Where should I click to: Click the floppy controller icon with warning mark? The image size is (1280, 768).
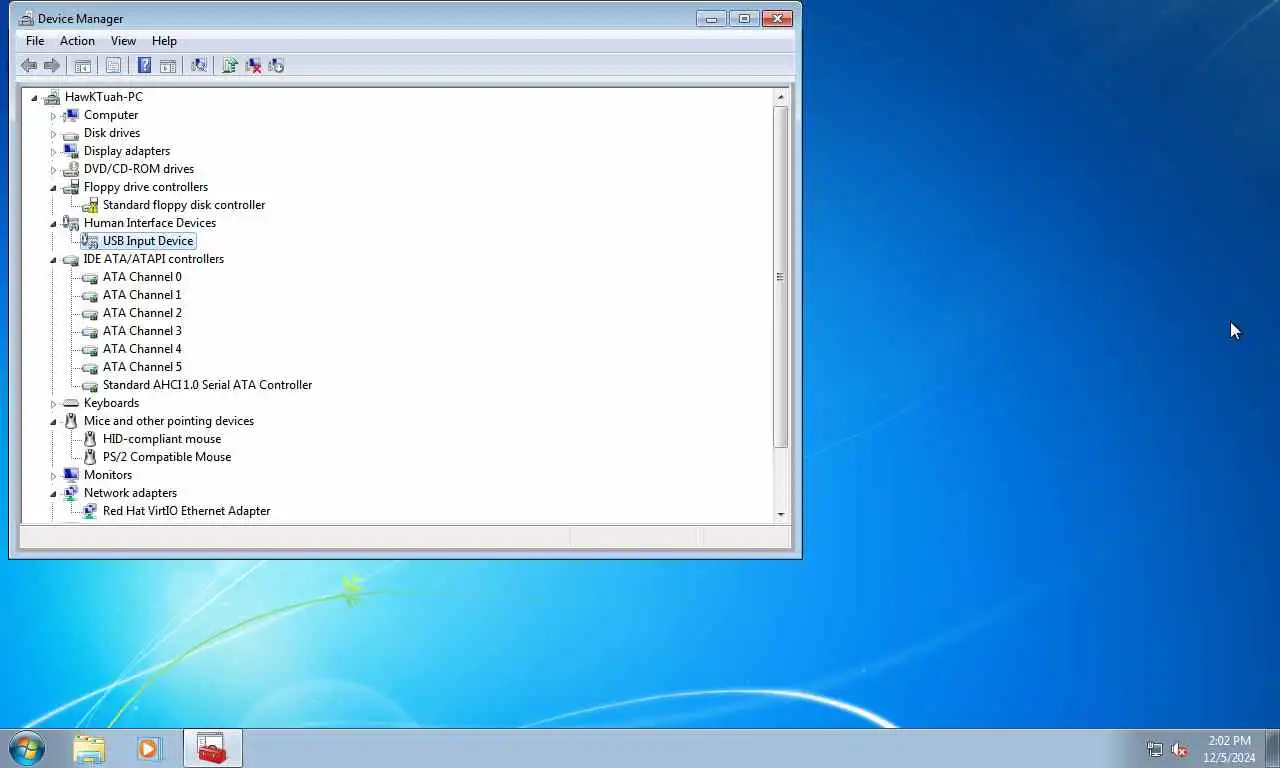tap(90, 205)
